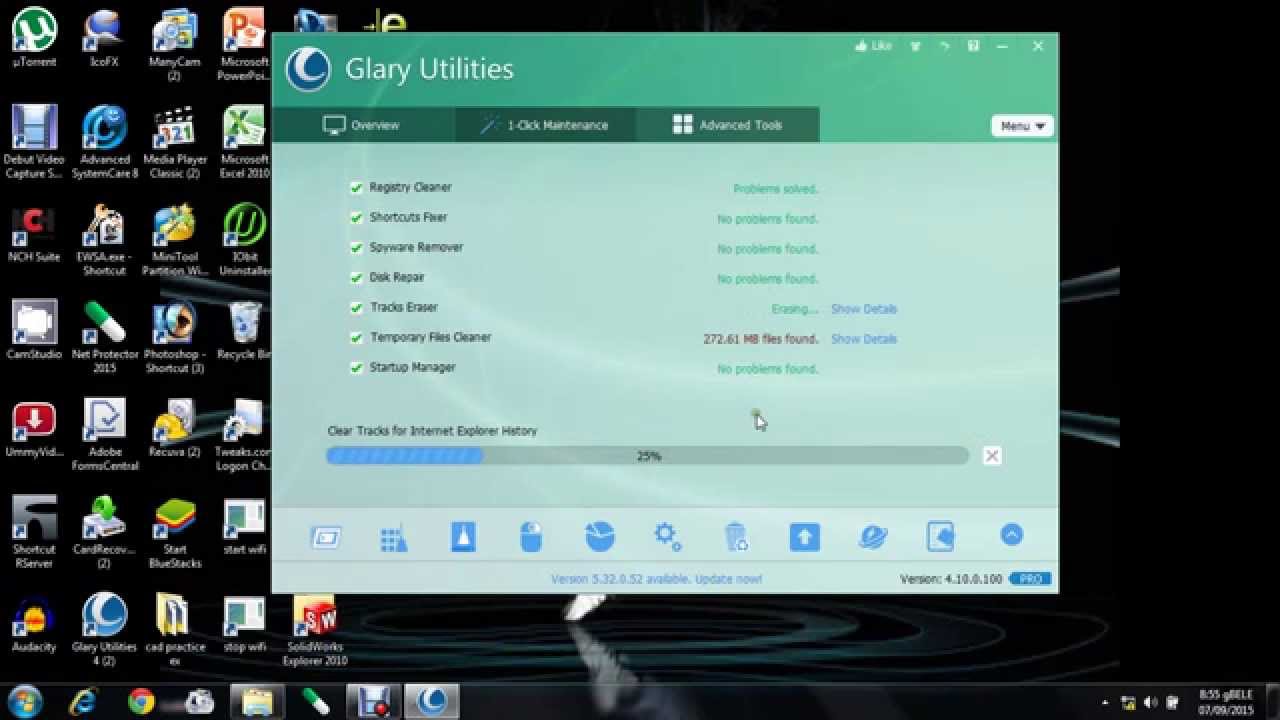Image resolution: width=1280 pixels, height=720 pixels.
Task: Switch to the Overview tab
Action: (x=363, y=125)
